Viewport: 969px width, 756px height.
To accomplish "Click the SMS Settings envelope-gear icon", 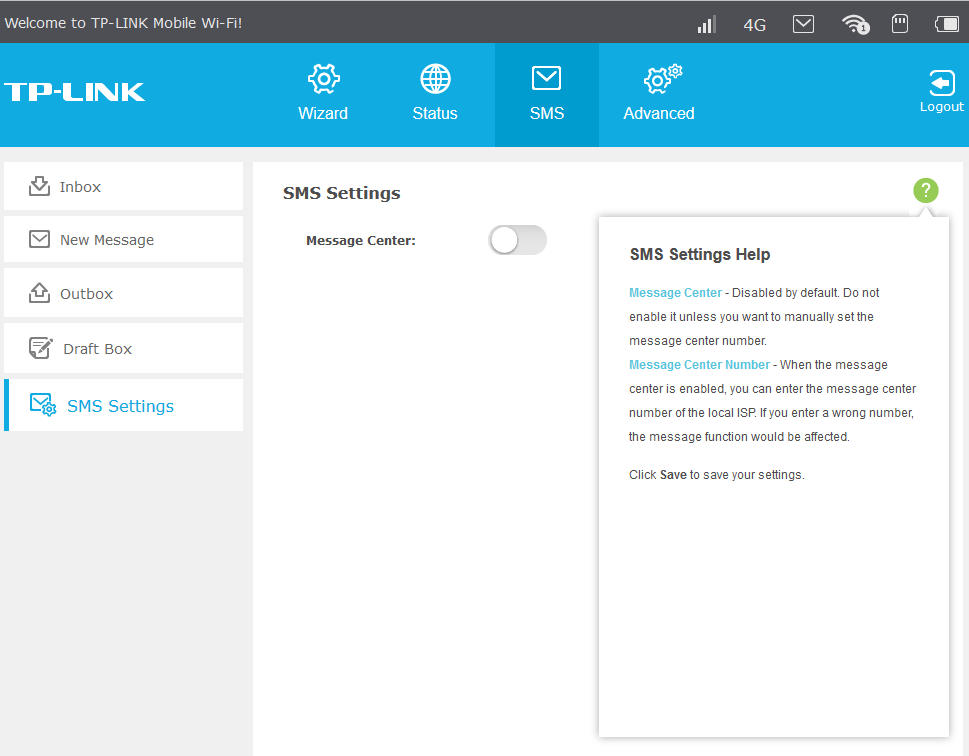I will point(43,405).
